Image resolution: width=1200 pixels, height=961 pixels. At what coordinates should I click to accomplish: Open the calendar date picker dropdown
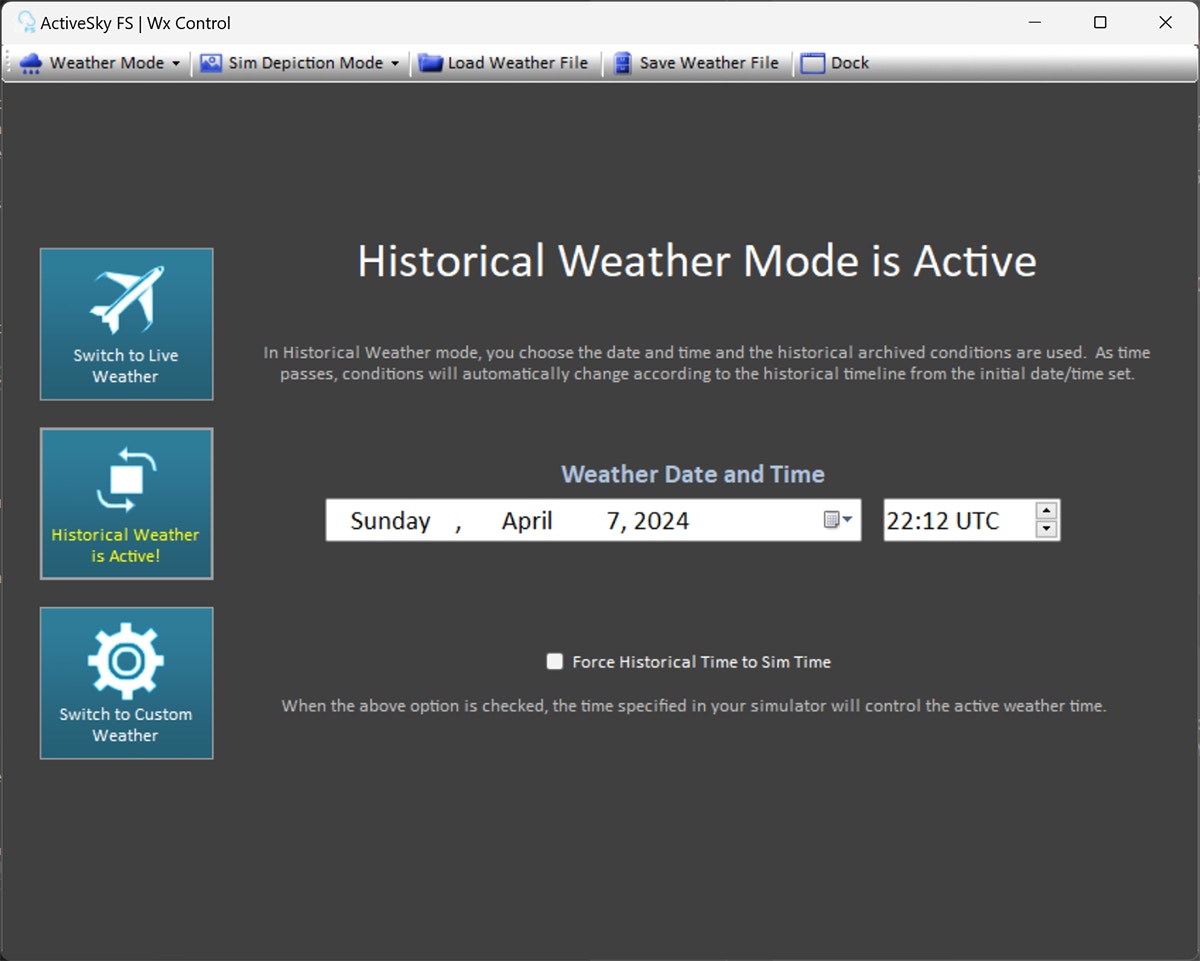pos(838,520)
